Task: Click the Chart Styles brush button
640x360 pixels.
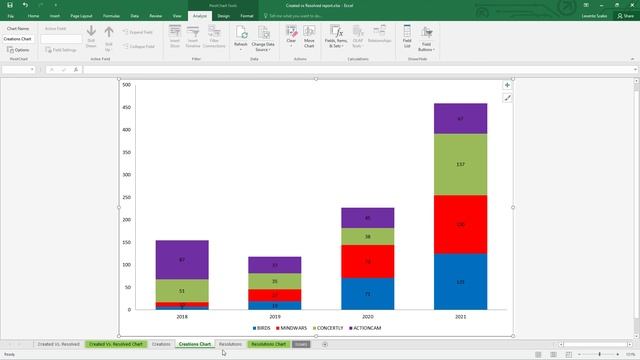Action: 507,98
